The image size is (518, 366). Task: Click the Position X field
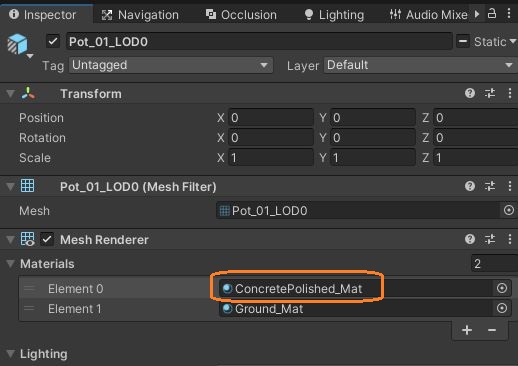(x=271, y=118)
